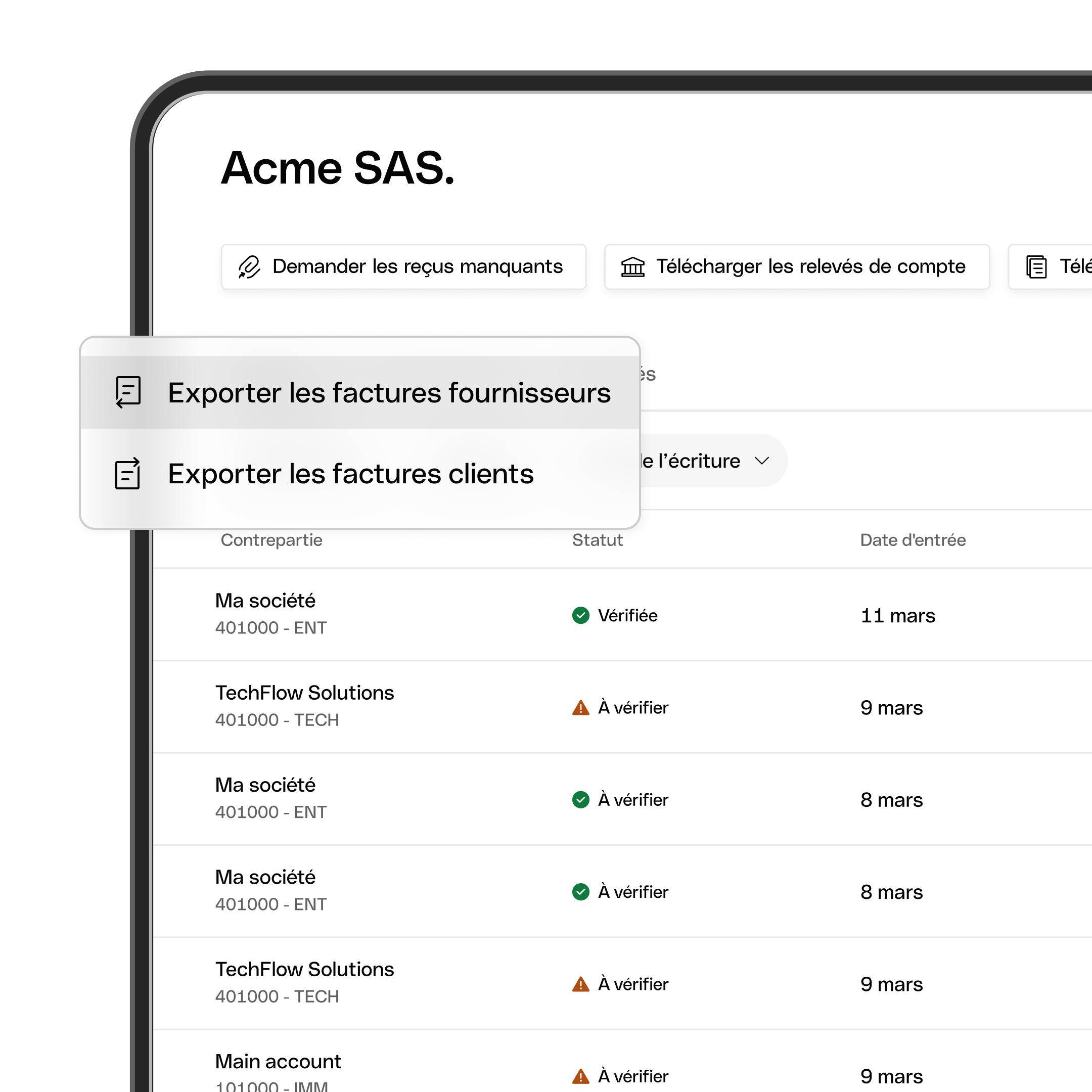This screenshot has width=1092, height=1092.
Task: Sort by Contrepartie column header
Action: pos(271,540)
